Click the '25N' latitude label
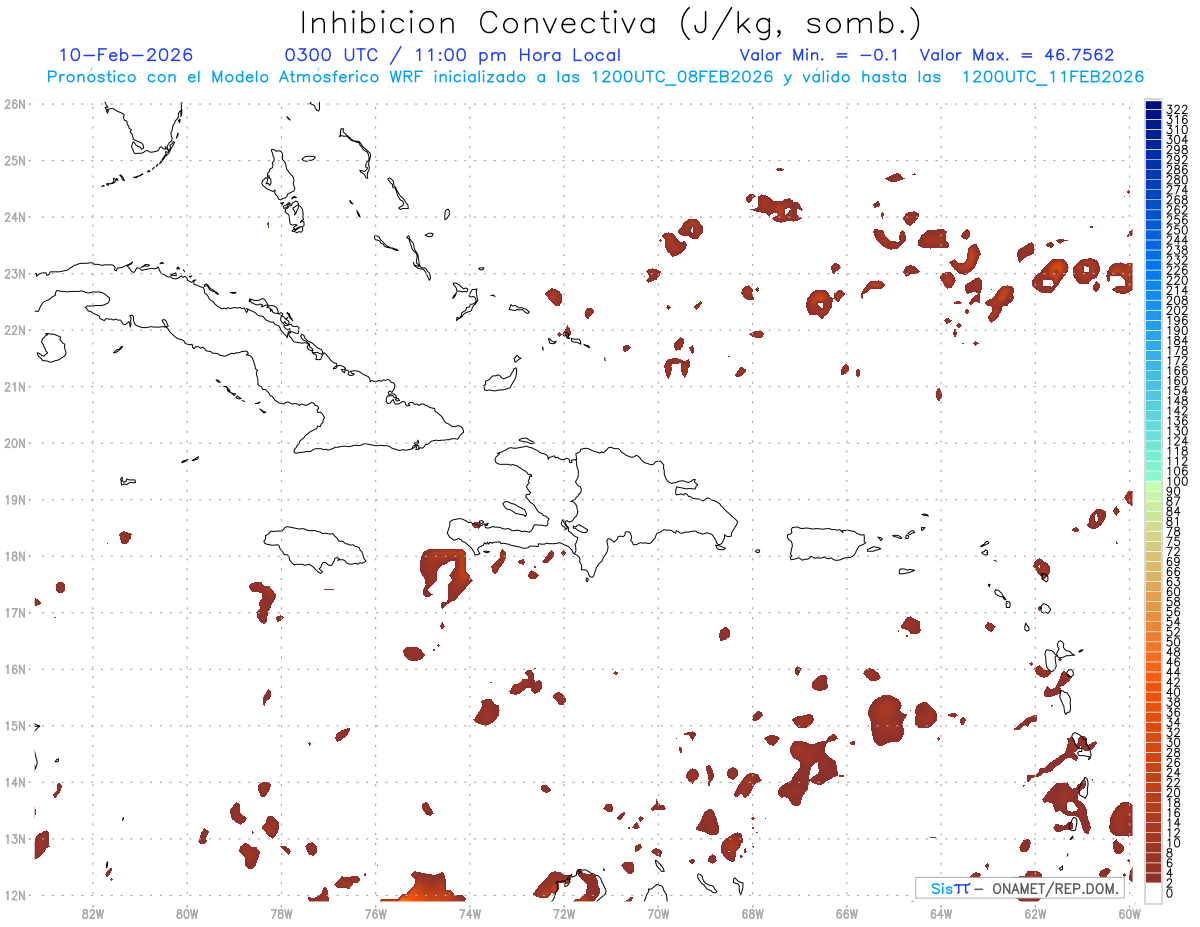The height and width of the screenshot is (927, 1200). pos(14,160)
